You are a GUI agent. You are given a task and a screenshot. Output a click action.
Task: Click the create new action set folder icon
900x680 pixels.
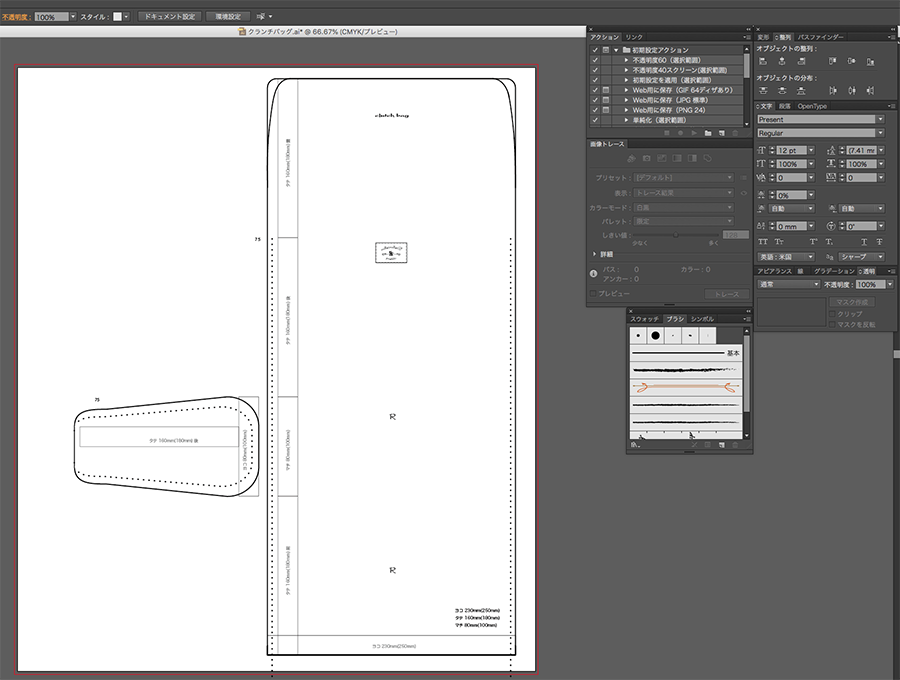(x=708, y=132)
